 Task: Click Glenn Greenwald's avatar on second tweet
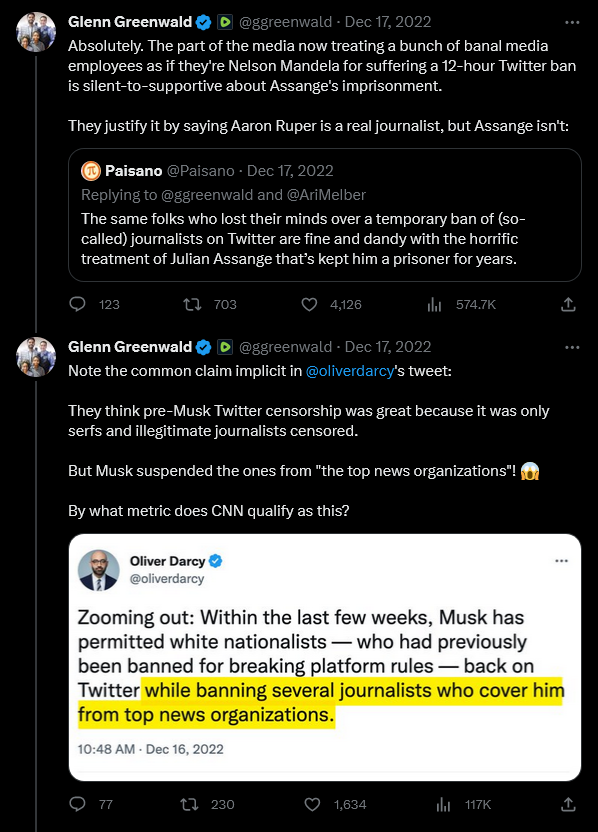pos(36,357)
